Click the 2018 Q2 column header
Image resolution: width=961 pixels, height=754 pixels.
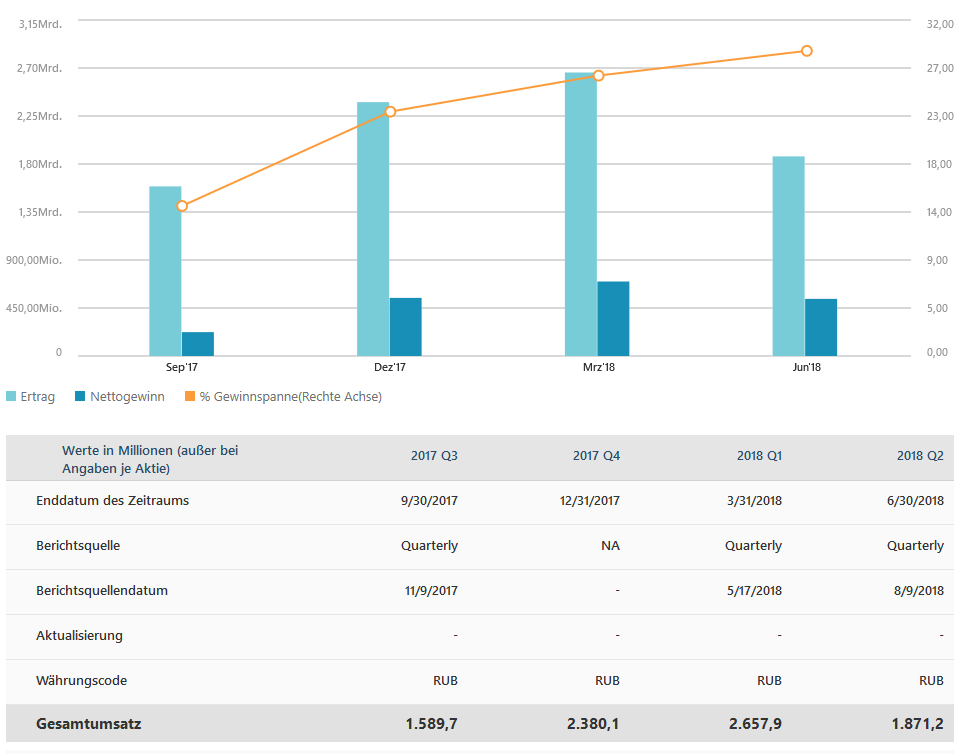[920, 456]
